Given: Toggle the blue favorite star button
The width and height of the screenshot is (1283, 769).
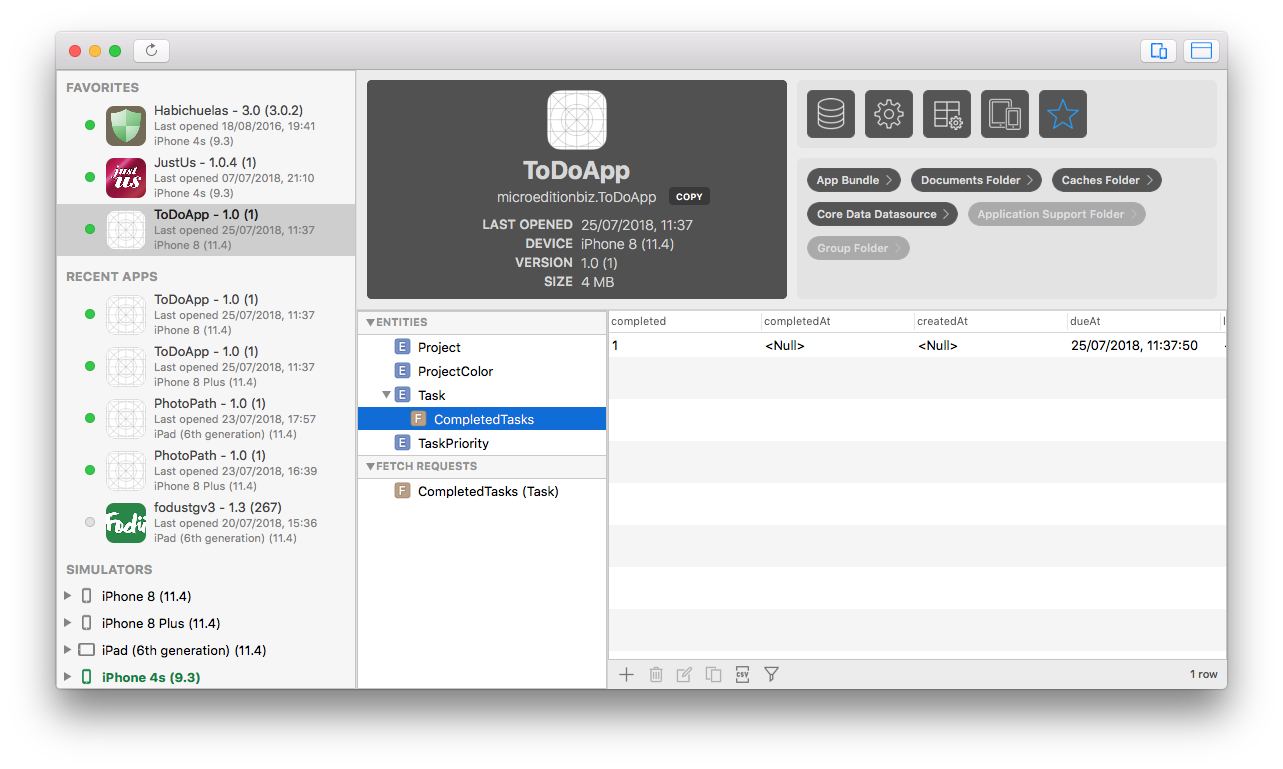Looking at the screenshot, I should click(1062, 114).
